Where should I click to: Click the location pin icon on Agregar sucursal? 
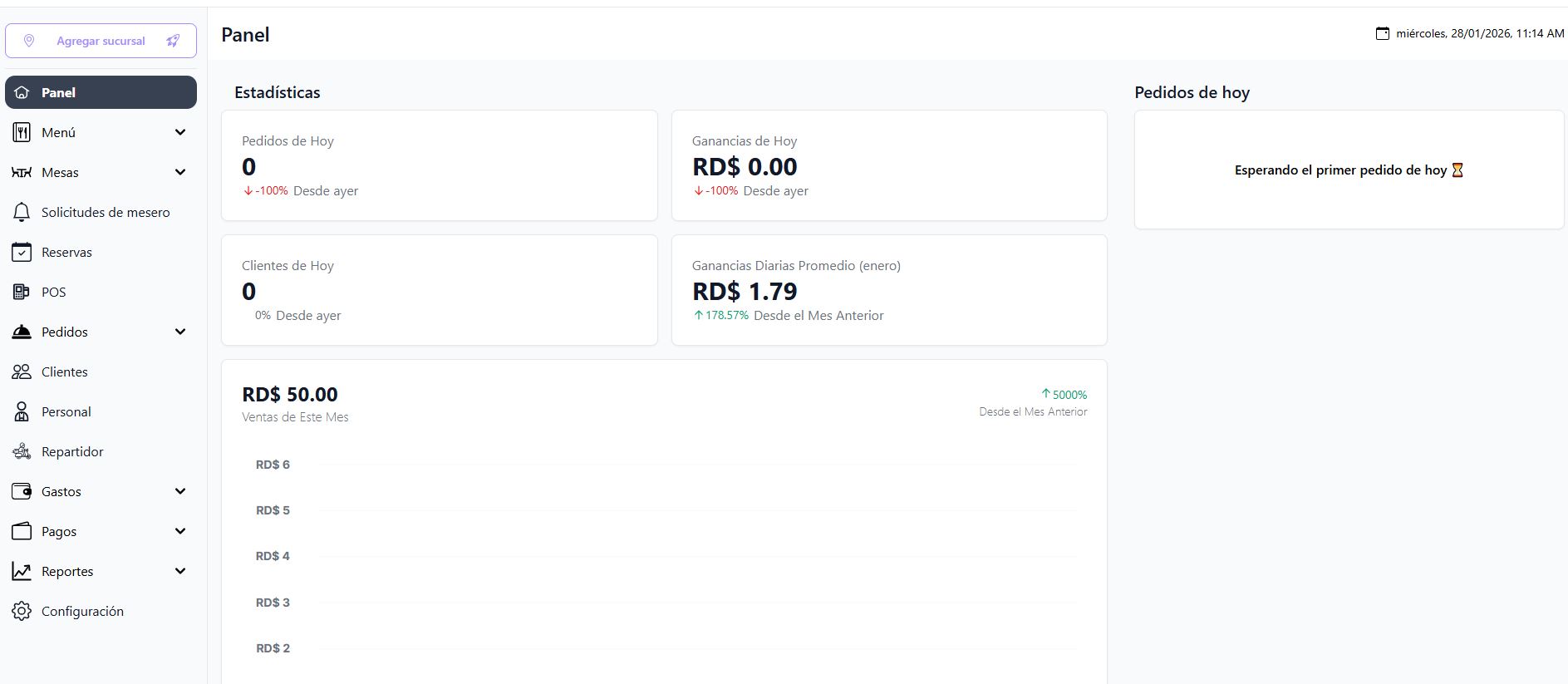pos(29,41)
